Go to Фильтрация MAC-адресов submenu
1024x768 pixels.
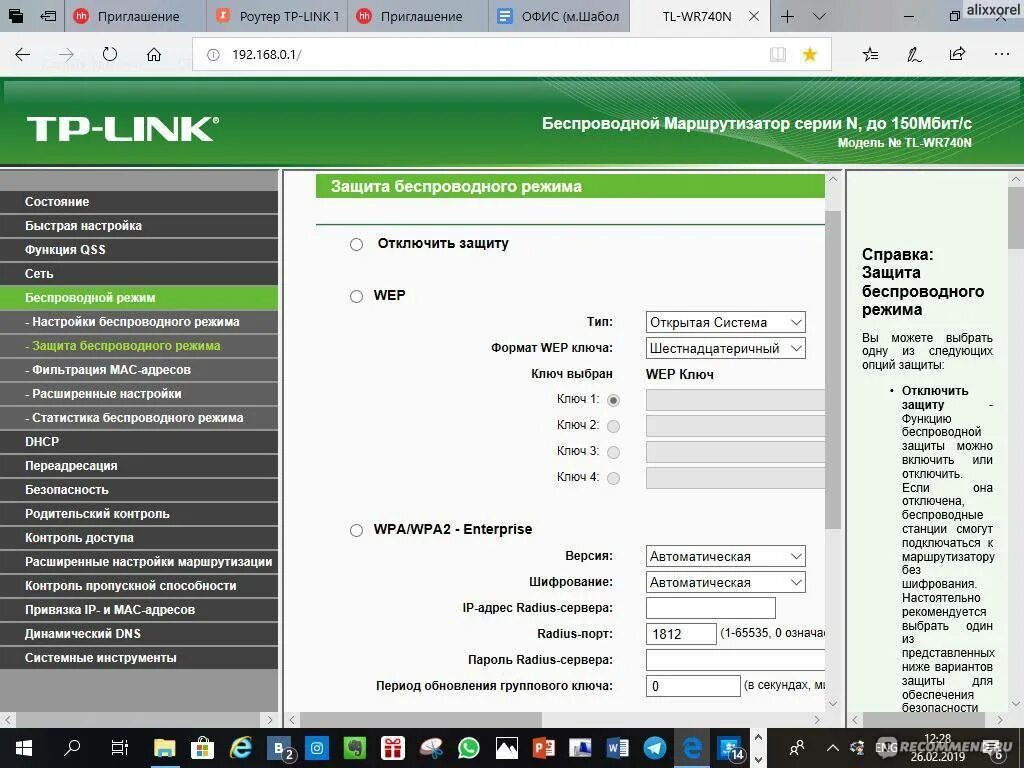(x=139, y=370)
